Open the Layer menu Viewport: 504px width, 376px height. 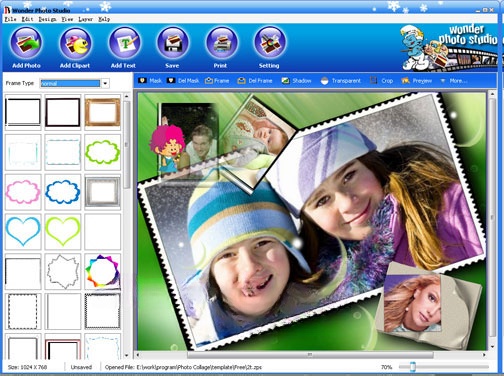[85, 19]
